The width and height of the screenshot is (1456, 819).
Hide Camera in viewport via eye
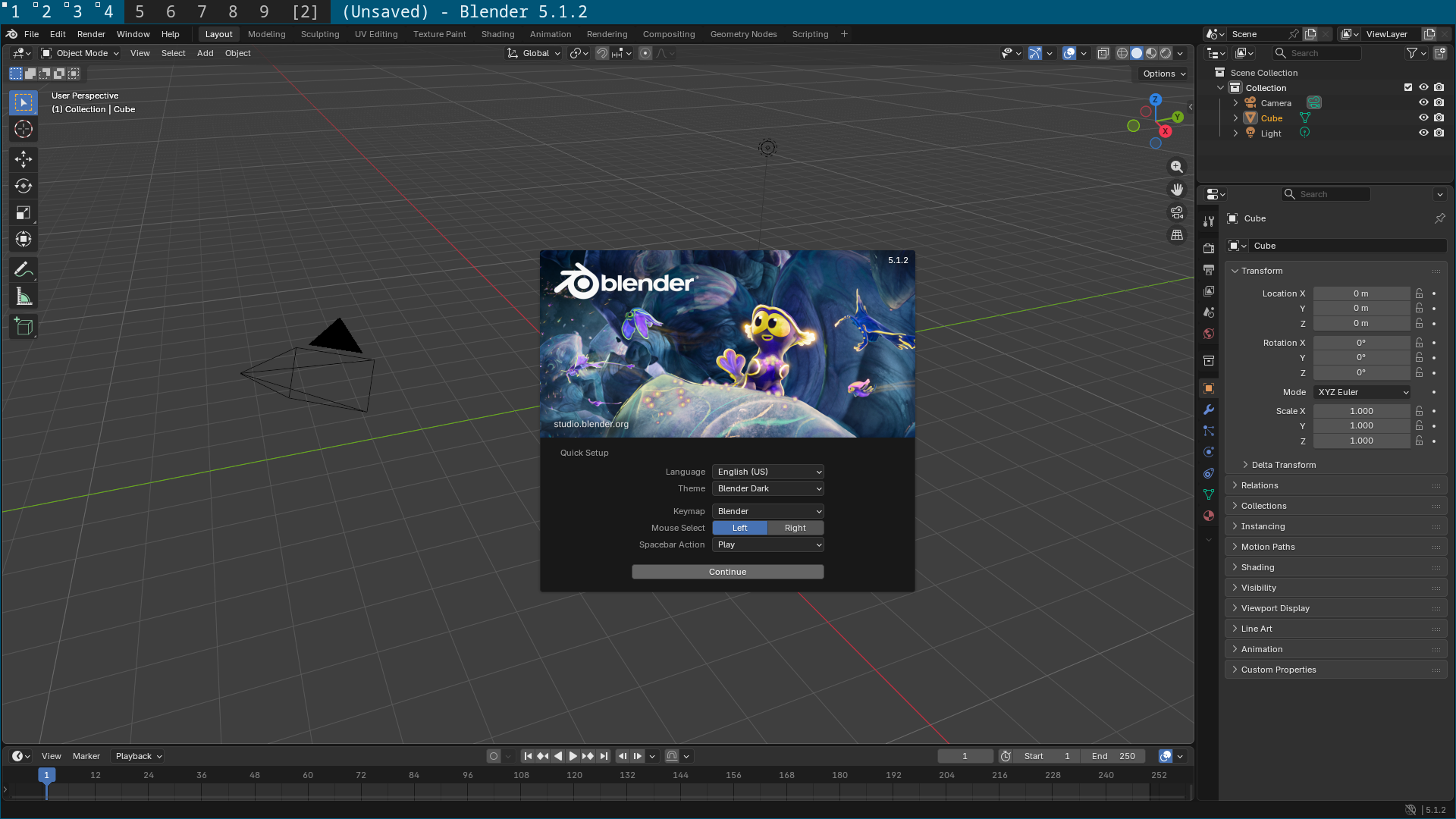[1423, 103]
